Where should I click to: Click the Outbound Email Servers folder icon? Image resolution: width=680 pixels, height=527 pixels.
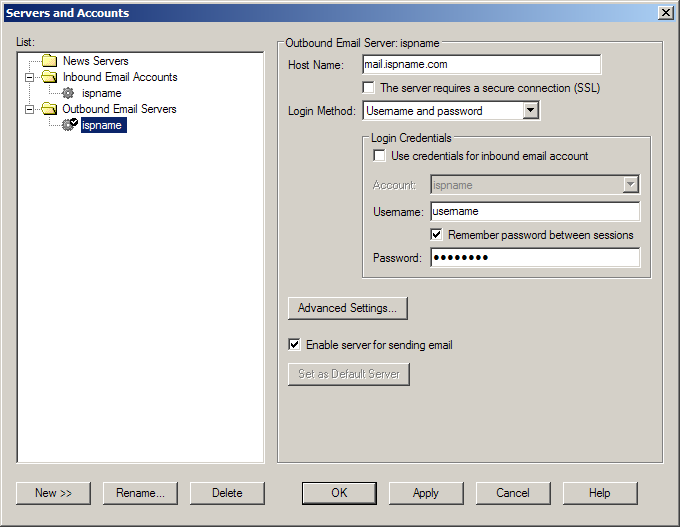tap(49, 109)
